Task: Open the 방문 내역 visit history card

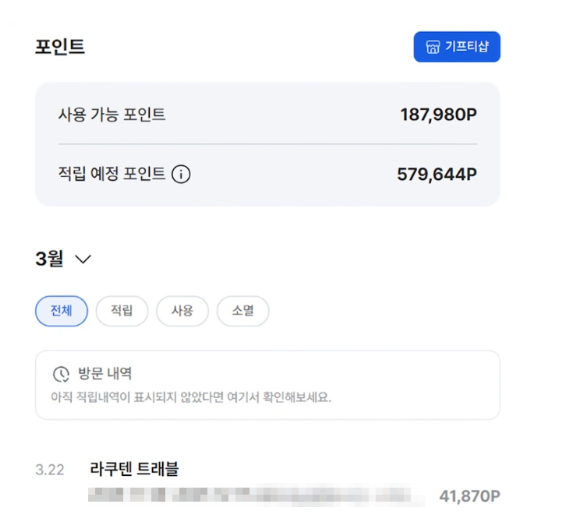Action: [x=268, y=385]
